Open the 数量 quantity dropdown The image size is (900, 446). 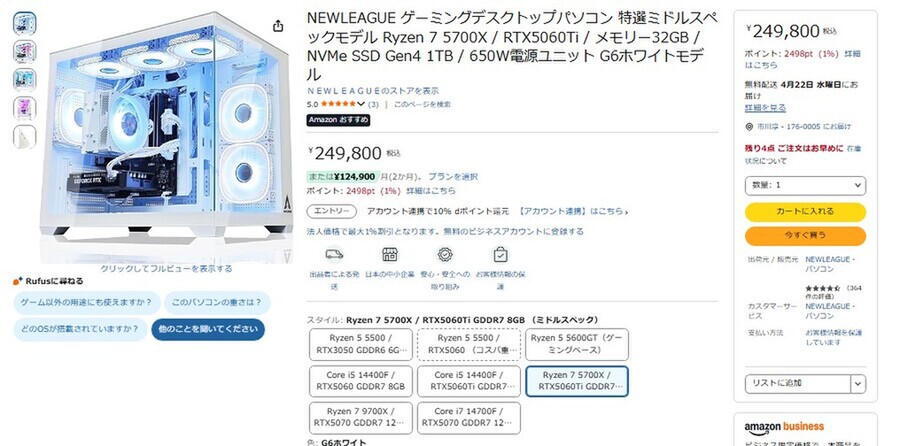coord(805,185)
